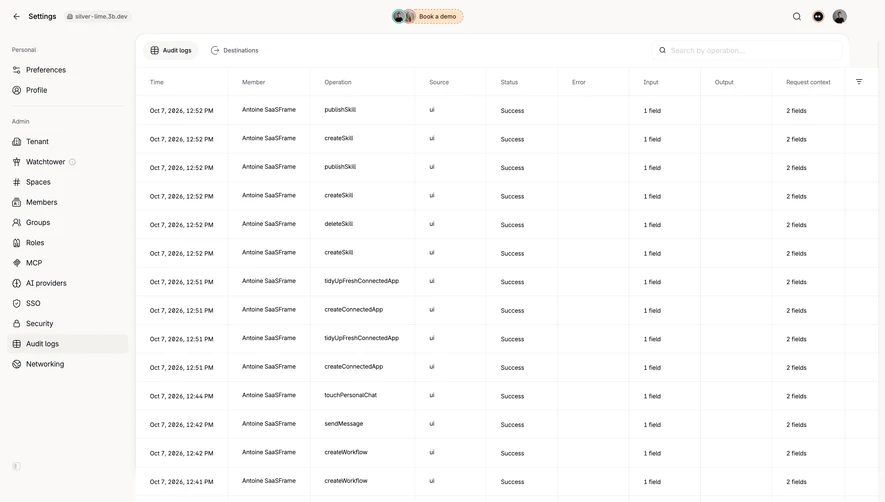Click the back arrow next to Settings
885x502 pixels.
(16, 16)
